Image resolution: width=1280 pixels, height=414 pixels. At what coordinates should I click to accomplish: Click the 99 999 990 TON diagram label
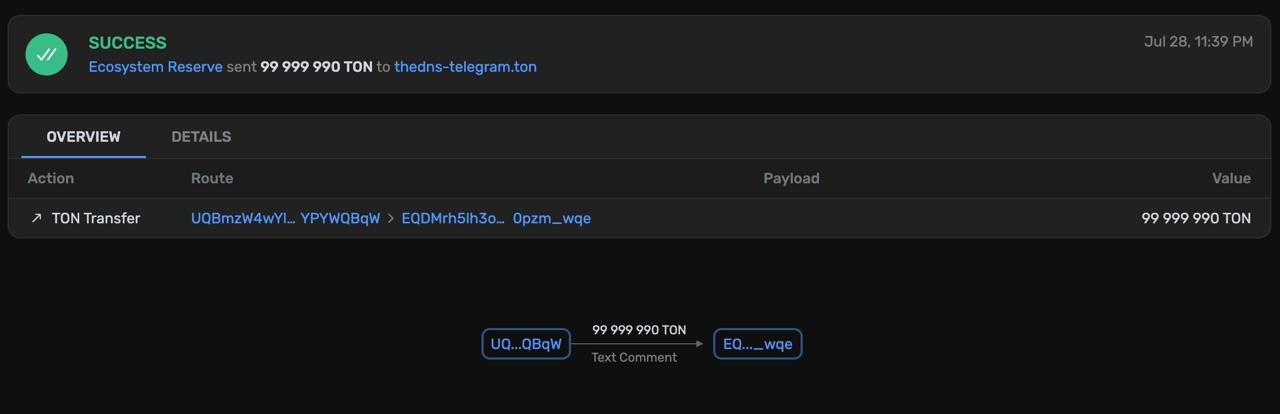(639, 330)
